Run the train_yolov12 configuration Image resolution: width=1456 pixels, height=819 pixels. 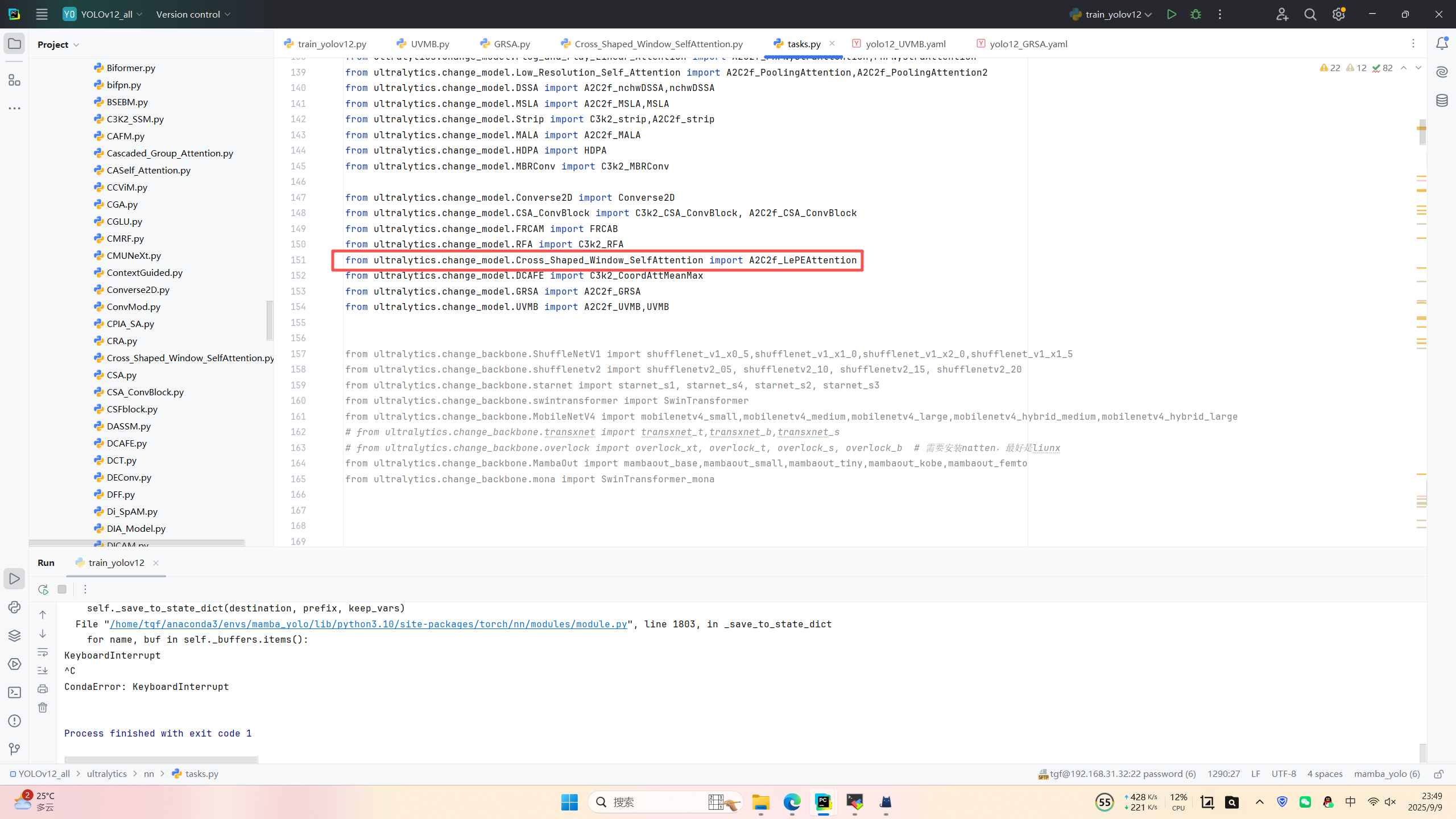(x=1171, y=14)
